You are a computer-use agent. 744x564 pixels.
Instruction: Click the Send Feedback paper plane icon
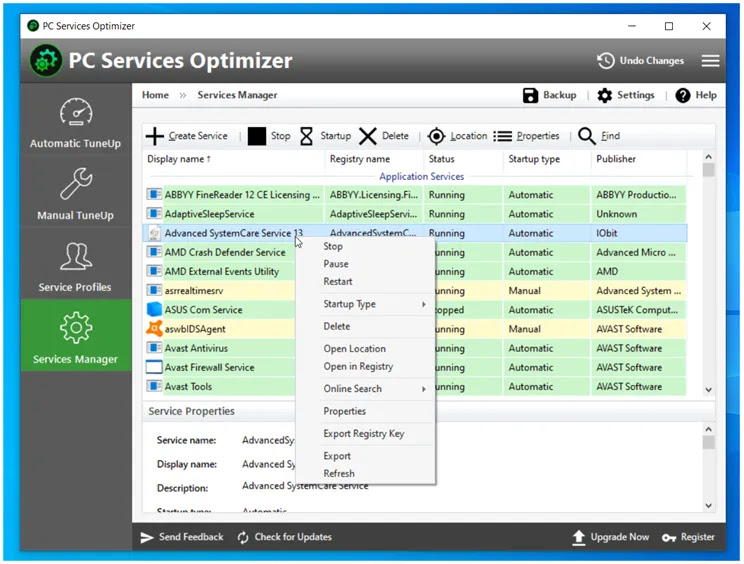147,537
